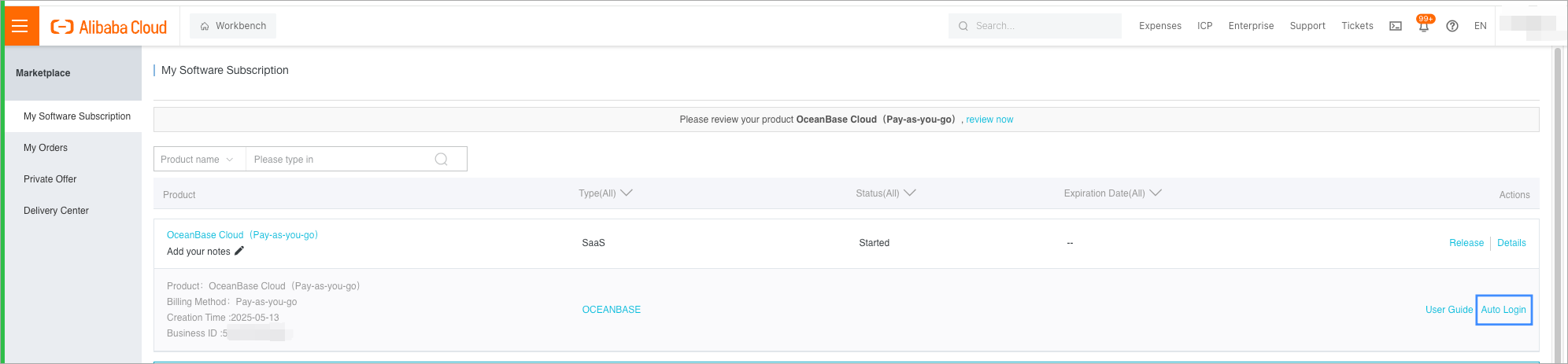Select My Orders in sidebar
1568x364 pixels.
(46, 148)
